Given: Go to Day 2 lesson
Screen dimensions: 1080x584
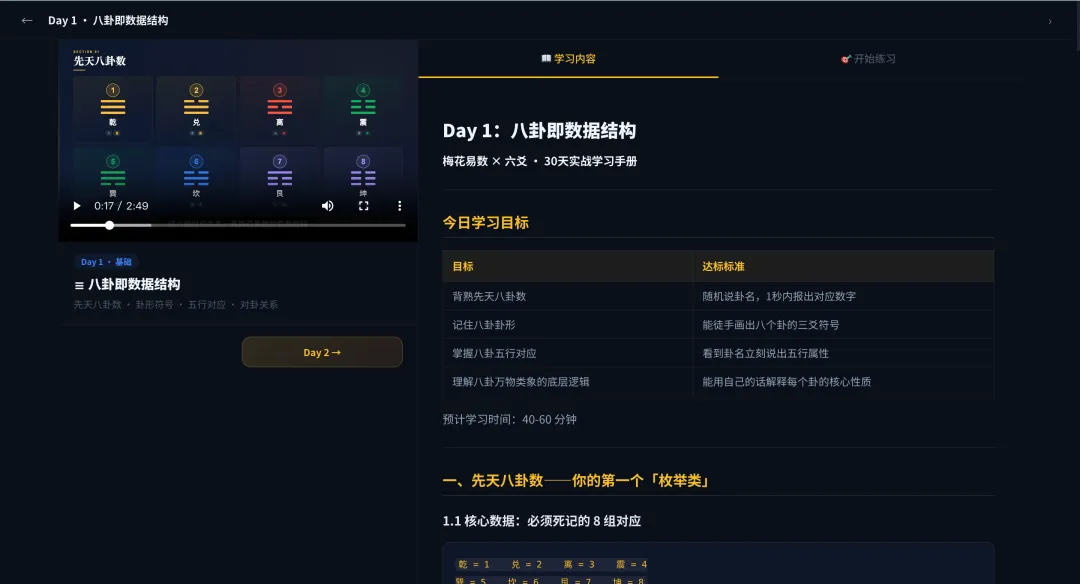Looking at the screenshot, I should (322, 352).
